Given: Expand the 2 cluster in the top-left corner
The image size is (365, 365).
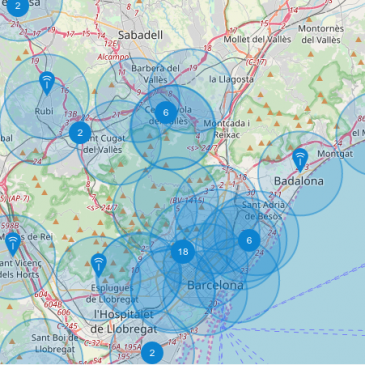Looking at the screenshot, I should (18, 6).
